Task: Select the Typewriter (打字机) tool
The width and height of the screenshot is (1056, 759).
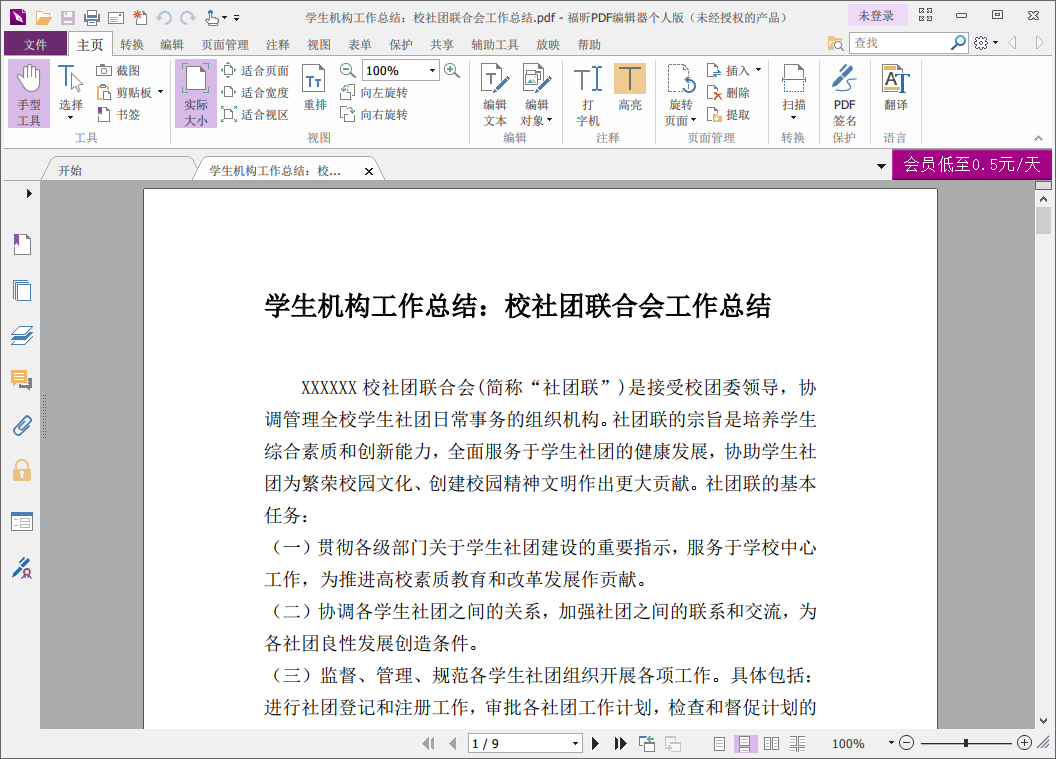Action: [588, 94]
